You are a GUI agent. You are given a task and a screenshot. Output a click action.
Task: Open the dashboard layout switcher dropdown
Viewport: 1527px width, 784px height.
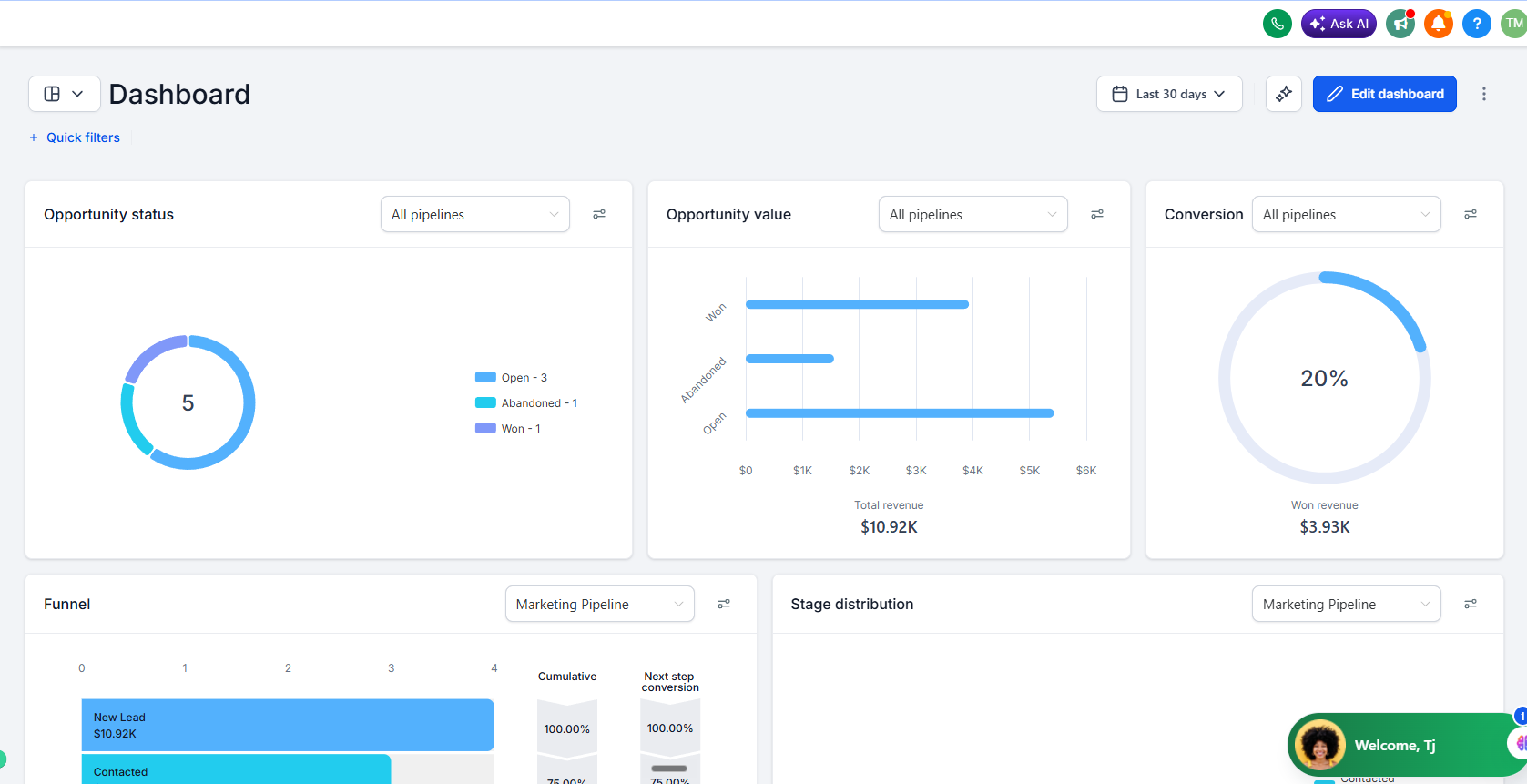coord(65,94)
